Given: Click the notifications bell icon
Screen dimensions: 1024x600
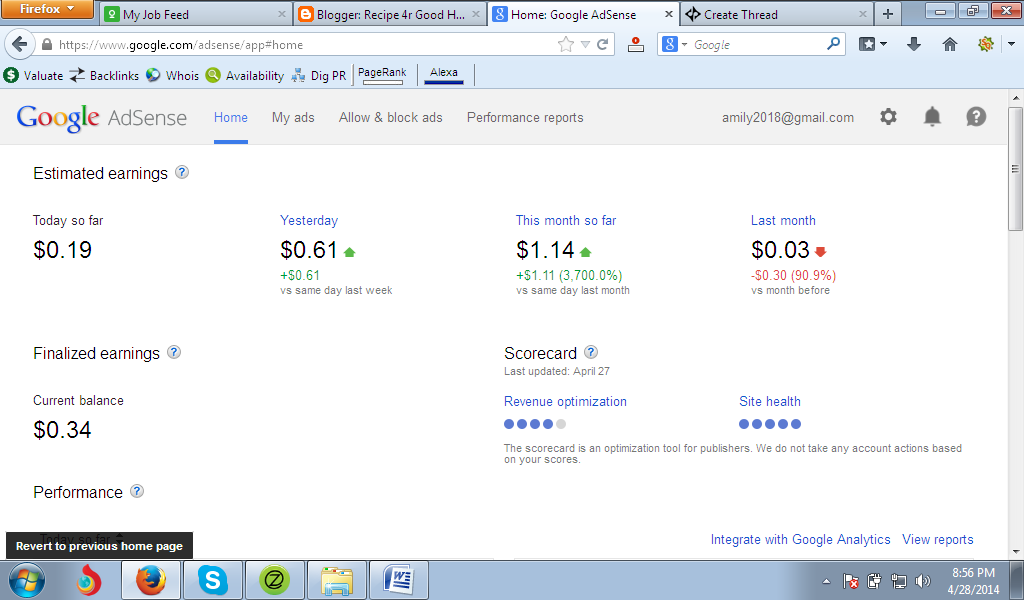Looking at the screenshot, I should [x=932, y=117].
